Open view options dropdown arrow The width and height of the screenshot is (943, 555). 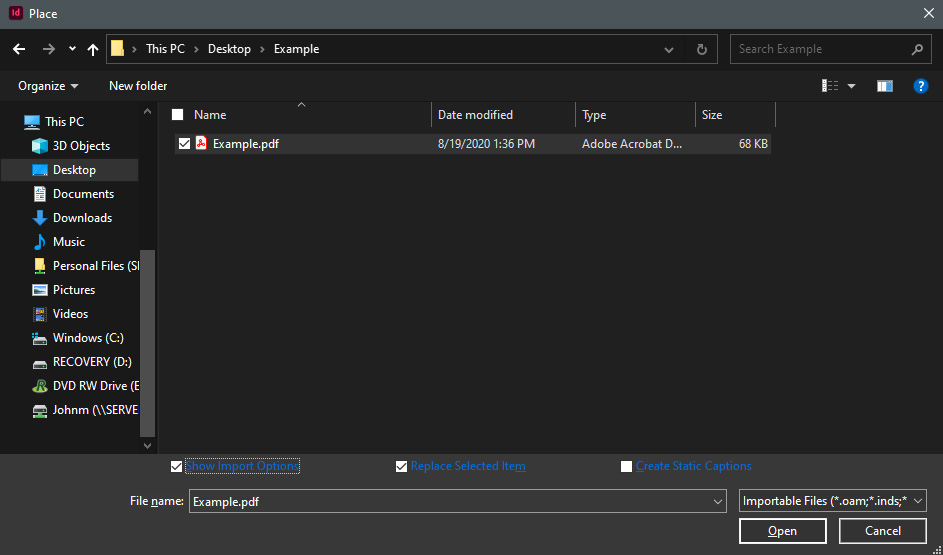[x=852, y=87]
